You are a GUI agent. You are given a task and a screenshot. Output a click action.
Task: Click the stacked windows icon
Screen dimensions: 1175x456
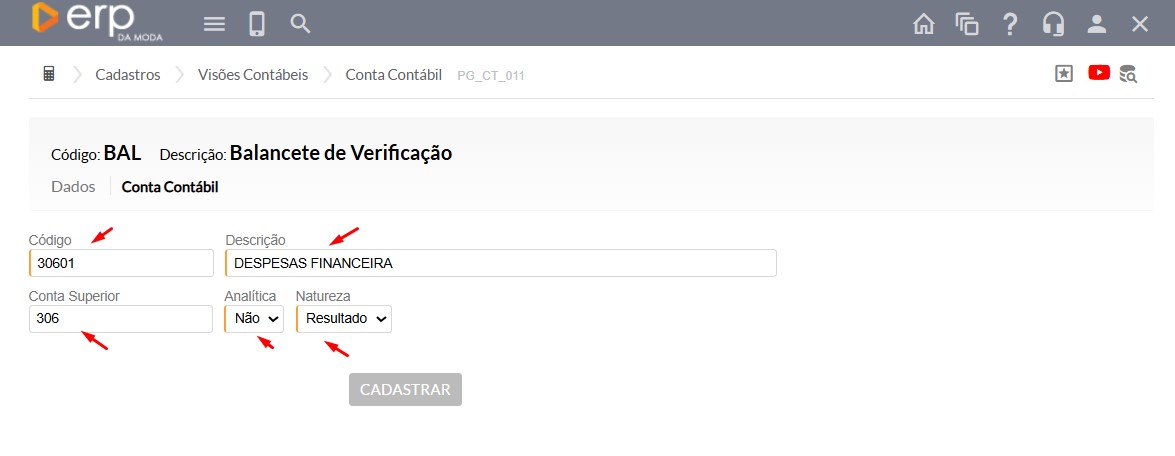(967, 24)
